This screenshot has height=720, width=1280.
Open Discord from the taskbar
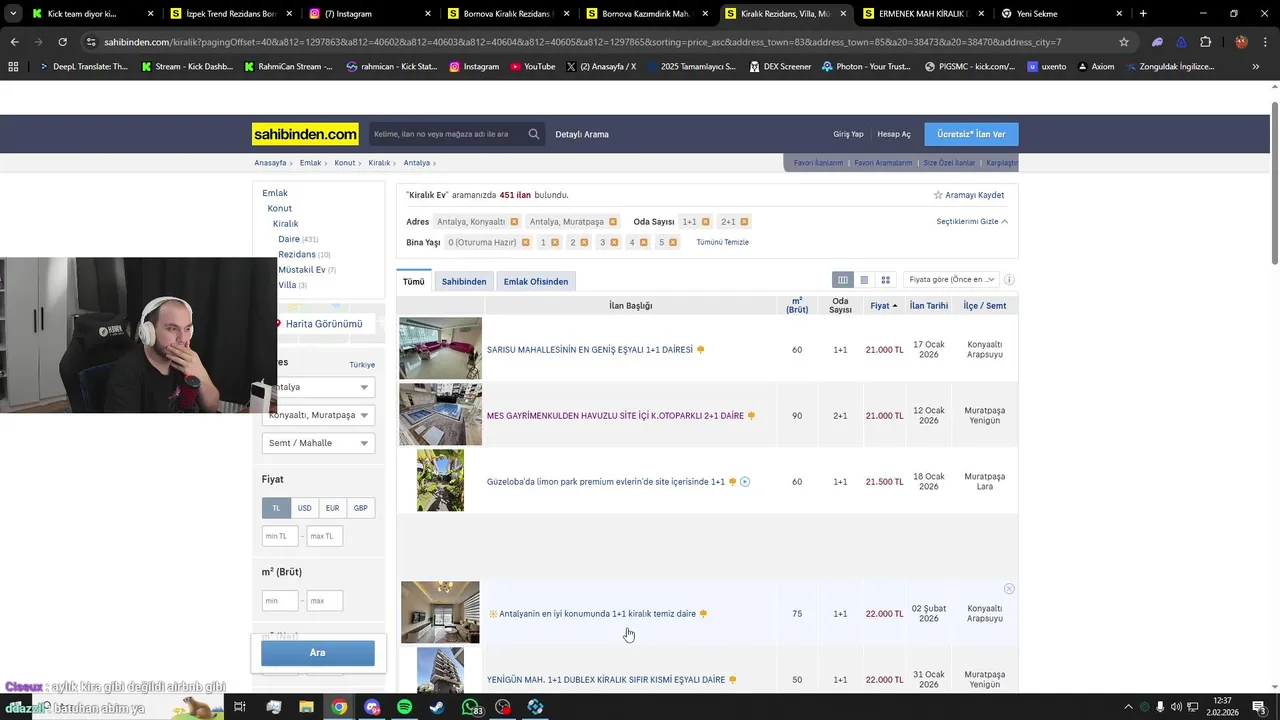372,707
